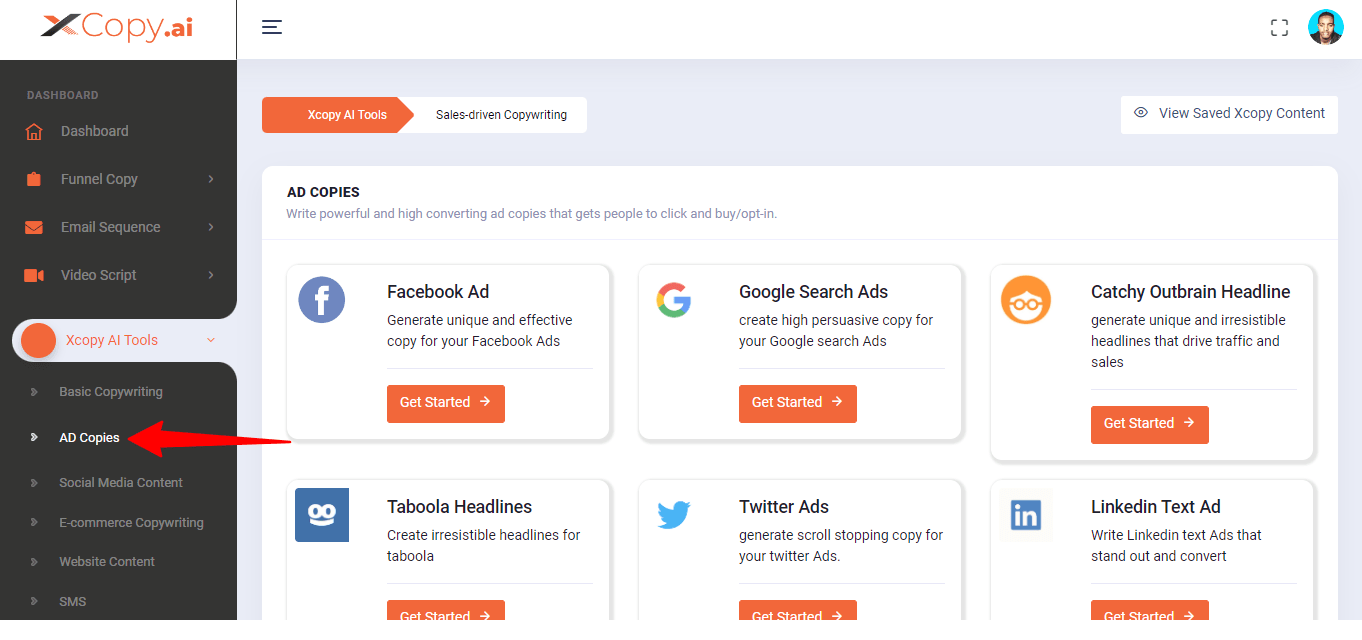
Task: Click Get Started for Google Search Ads
Action: (797, 403)
